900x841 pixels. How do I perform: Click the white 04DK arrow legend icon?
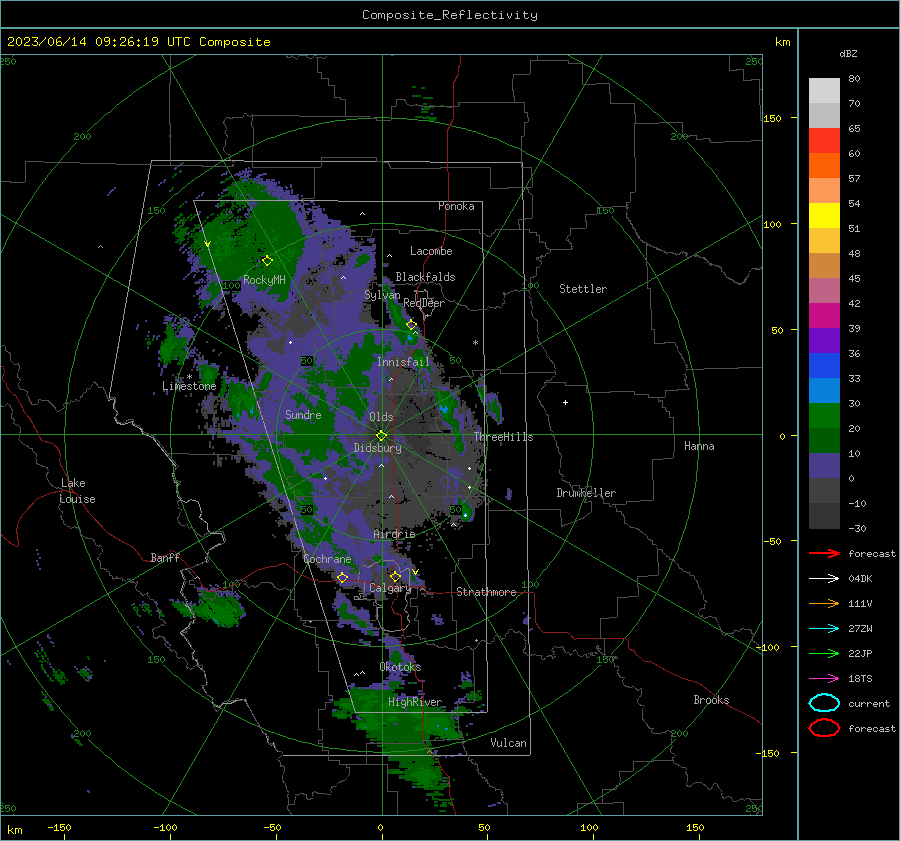(x=824, y=578)
